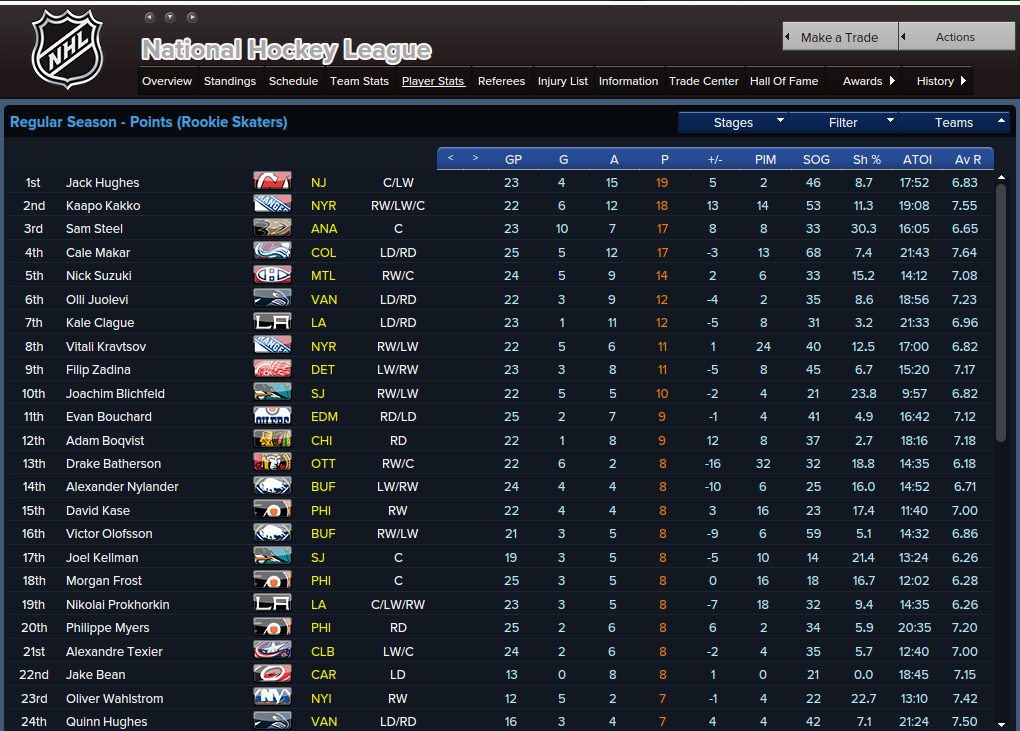Viewport: 1020px width, 731px height.
Task: Open the Hall Of Fame tab
Action: 784,81
